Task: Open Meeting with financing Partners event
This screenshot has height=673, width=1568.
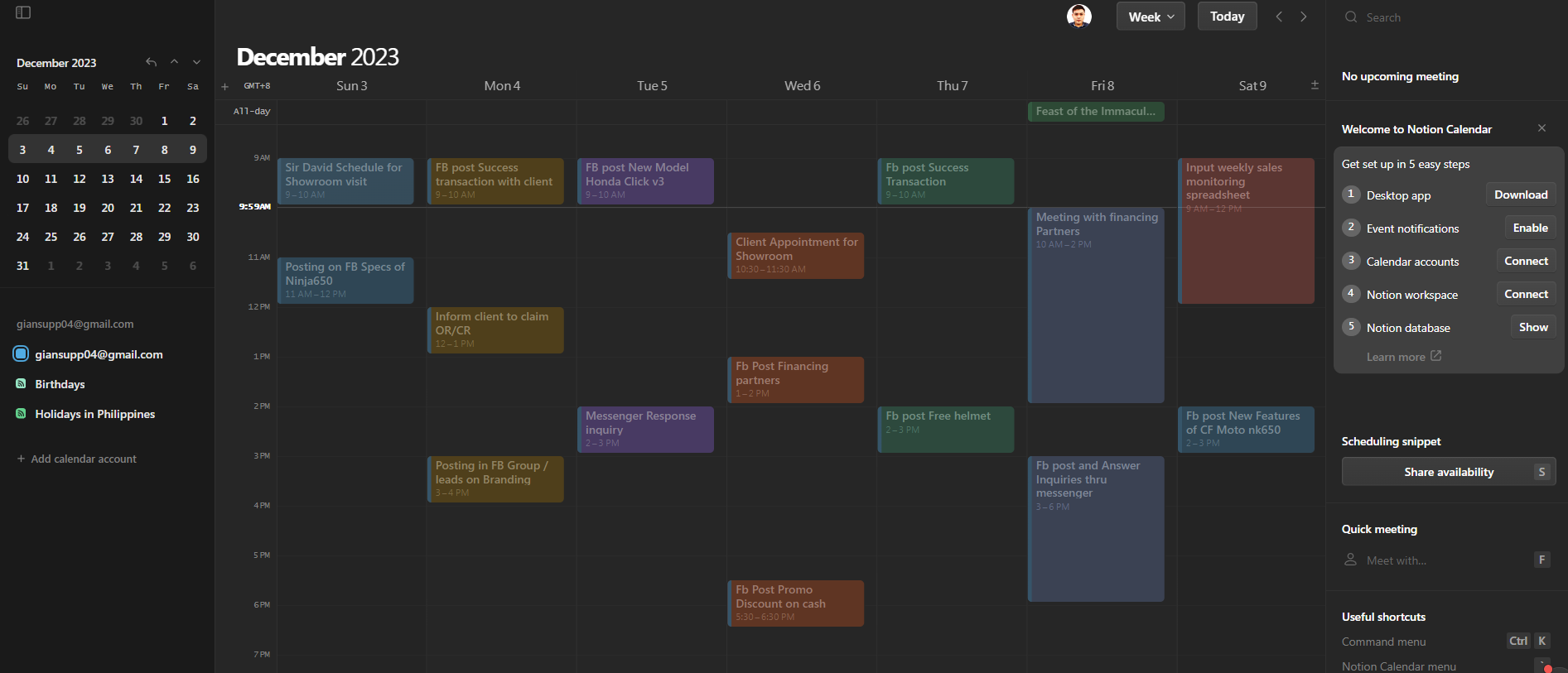Action: (x=1096, y=305)
